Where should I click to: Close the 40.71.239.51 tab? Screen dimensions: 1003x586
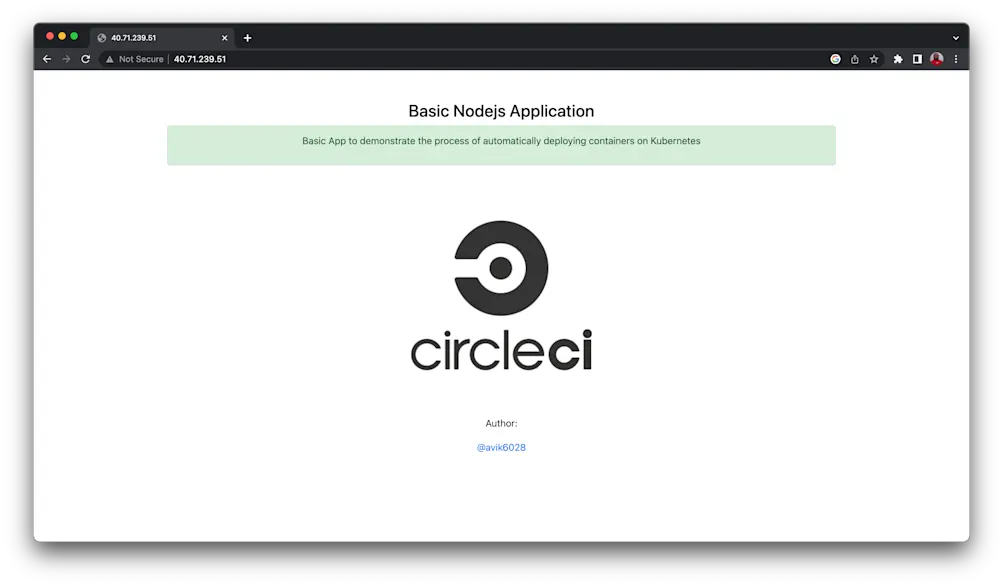[225, 38]
